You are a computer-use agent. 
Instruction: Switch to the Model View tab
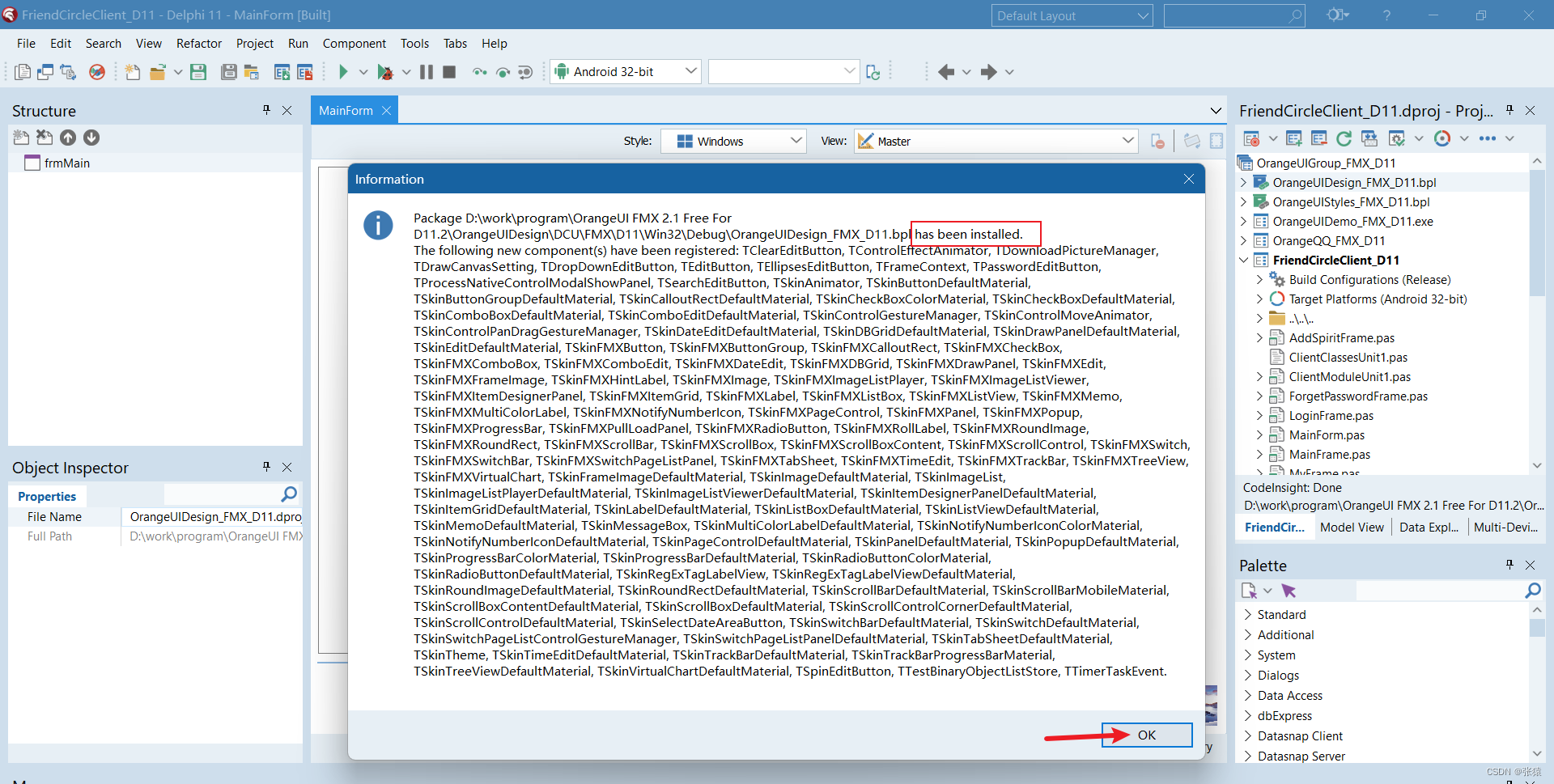pyautogui.click(x=1351, y=527)
